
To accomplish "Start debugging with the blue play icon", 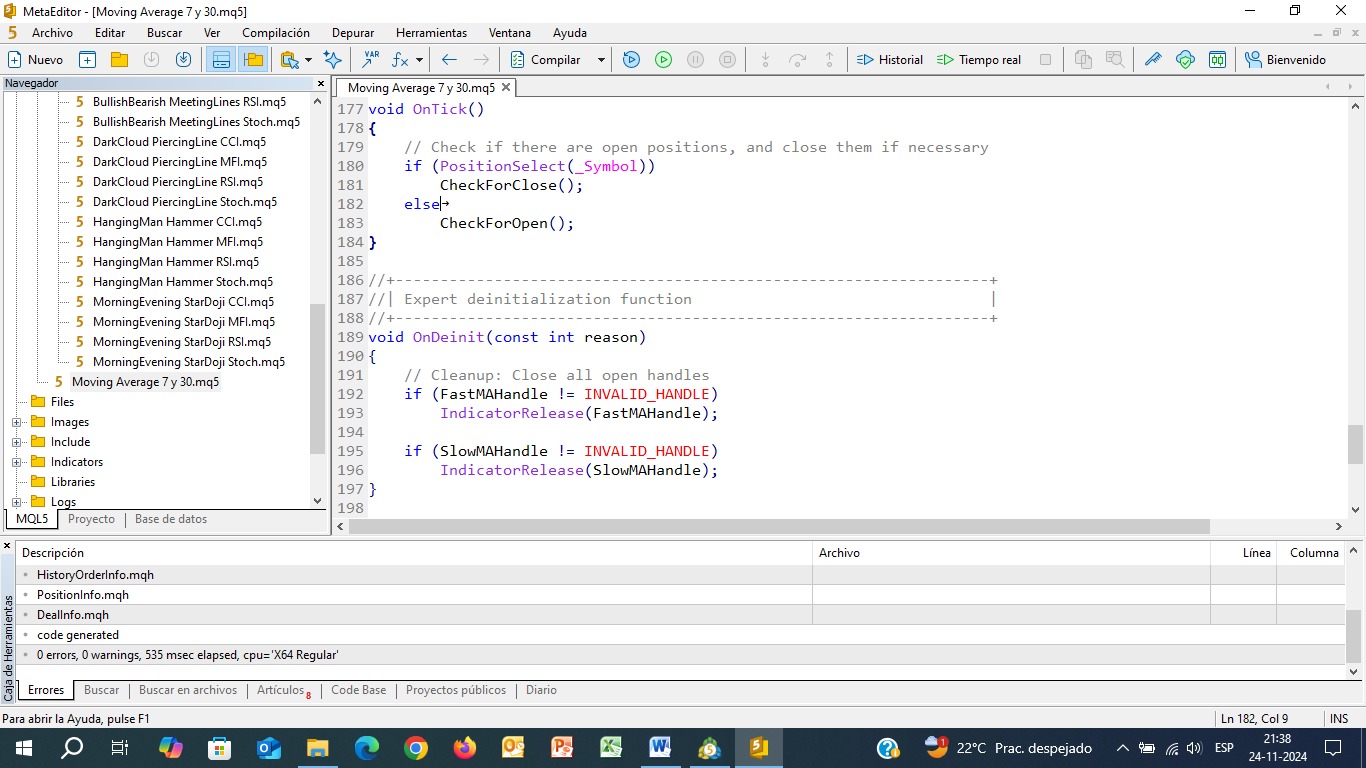I will click(x=631, y=60).
